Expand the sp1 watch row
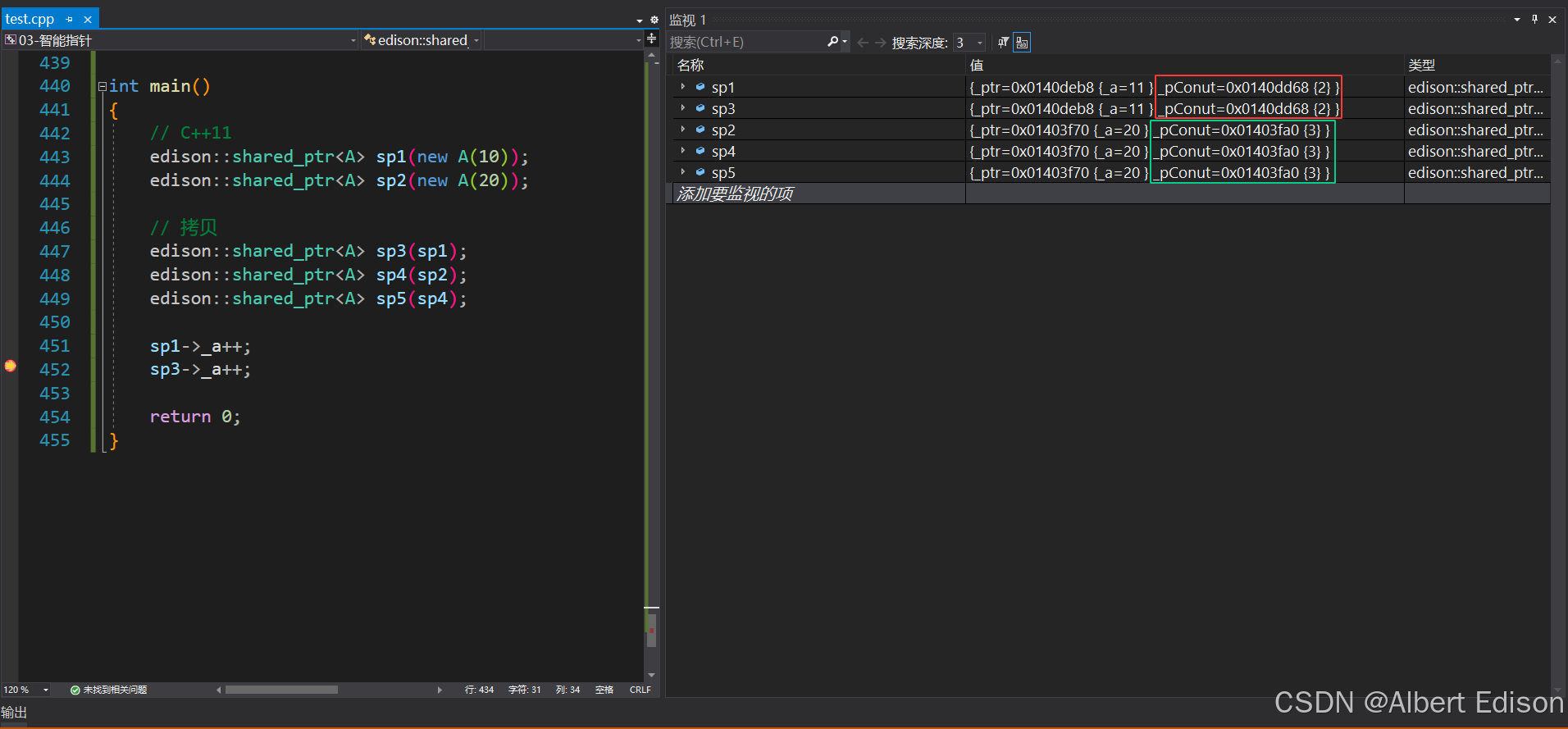The width and height of the screenshot is (1568, 729). tap(682, 86)
